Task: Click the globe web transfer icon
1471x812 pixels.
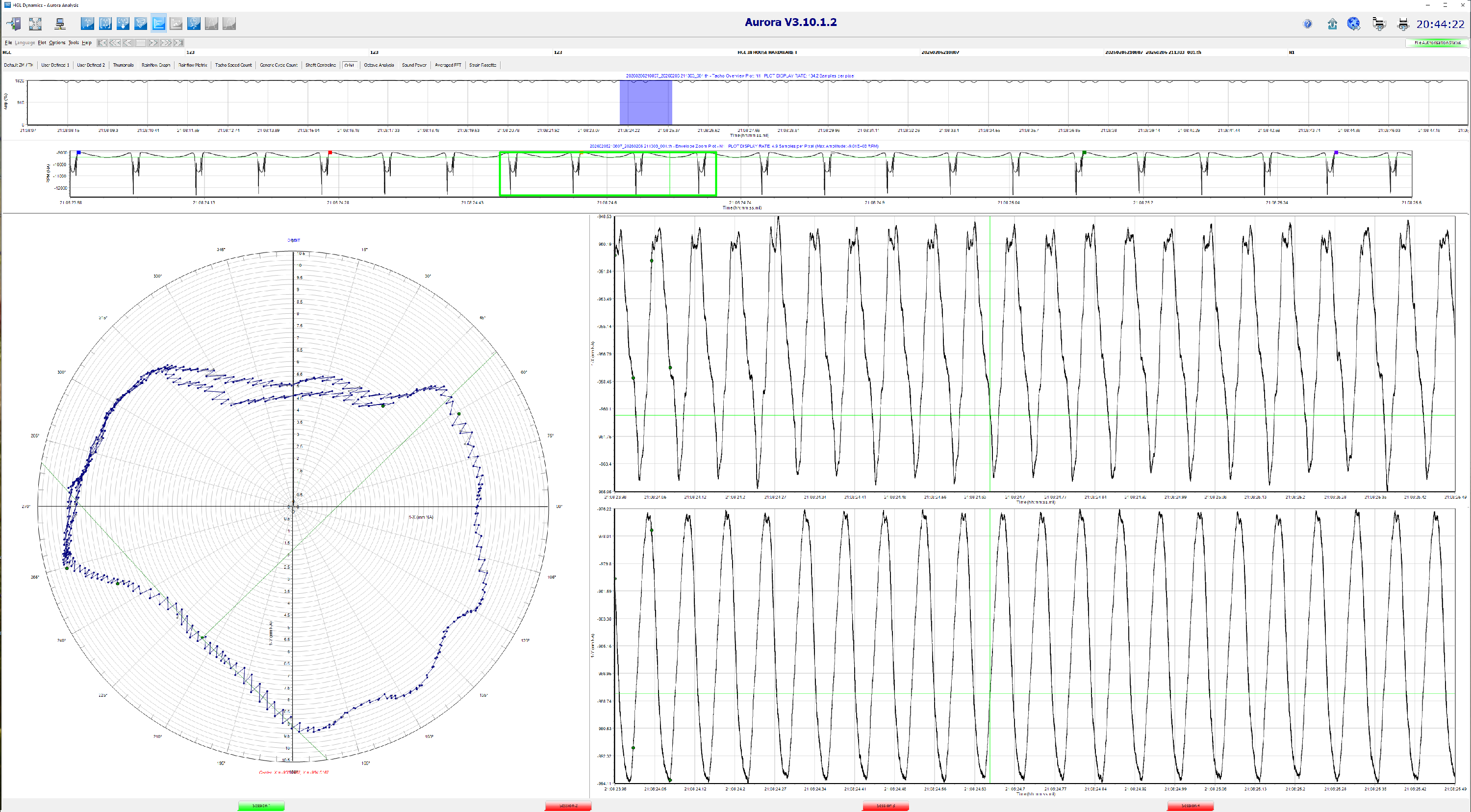Action: point(1353,24)
